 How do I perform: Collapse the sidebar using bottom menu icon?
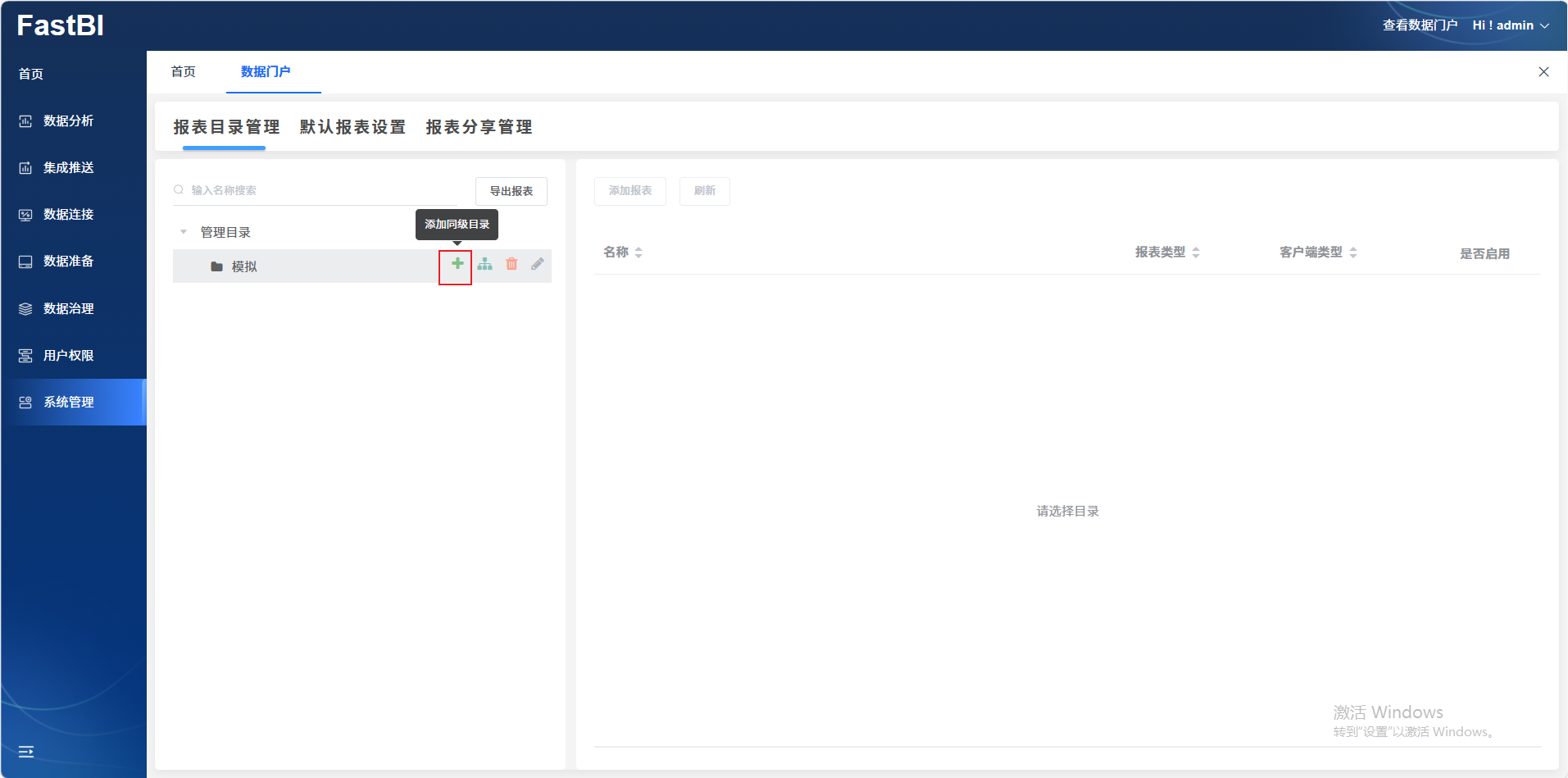26,752
